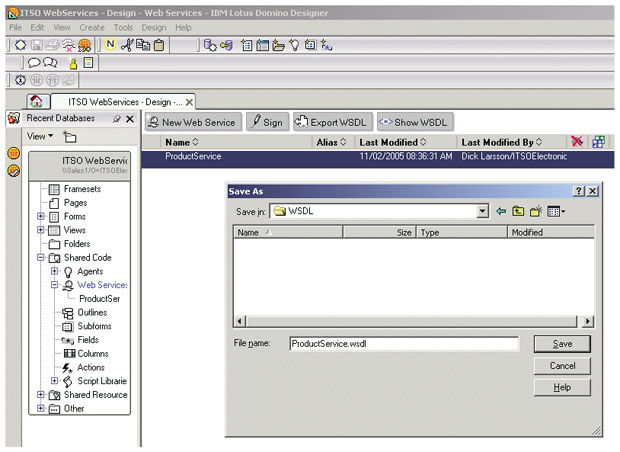Image resolution: width=620 pixels, height=452 pixels.
Task: Select Subforms in design tree
Action: [x=94, y=326]
